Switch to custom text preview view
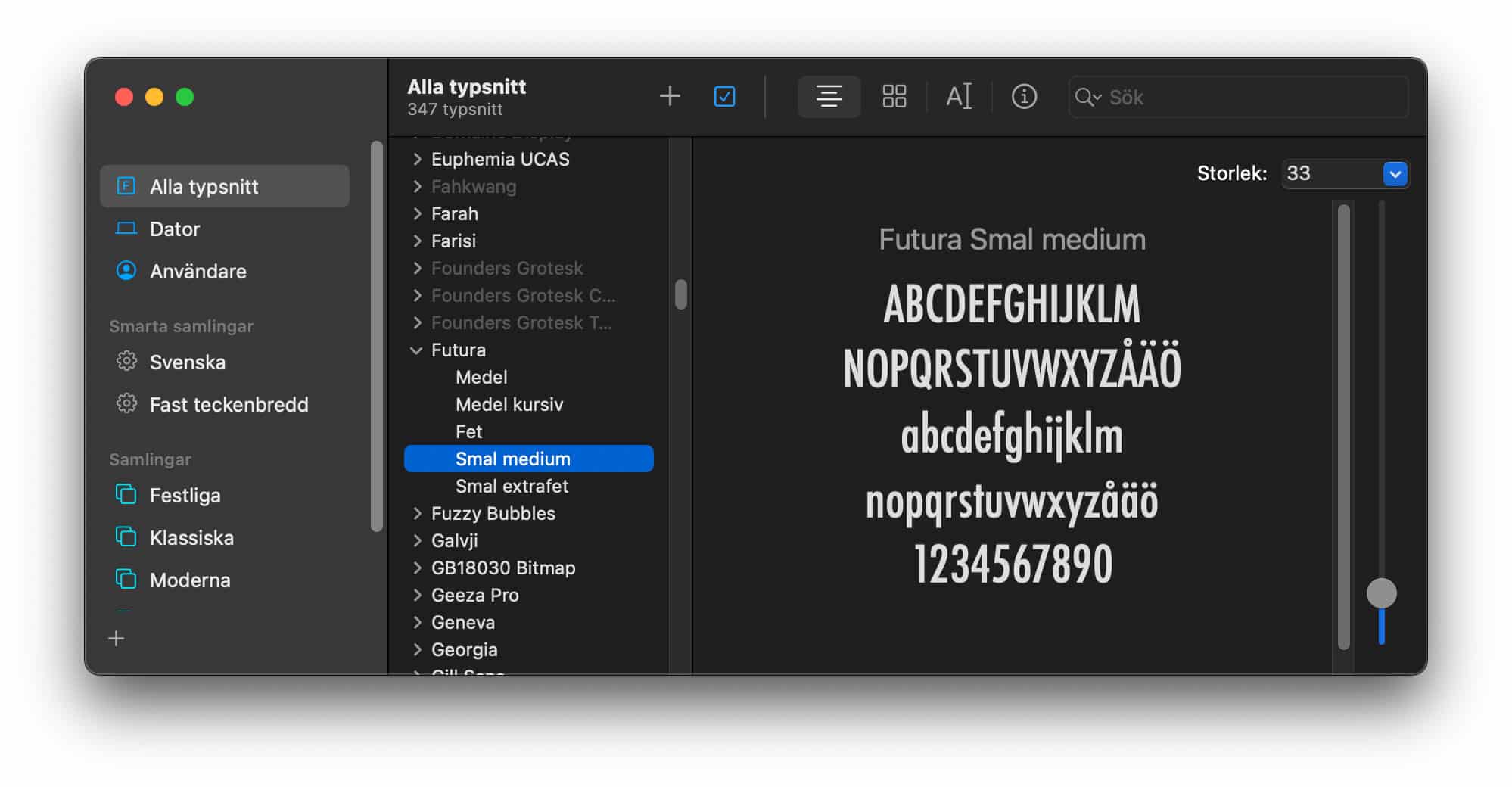1512x787 pixels. [959, 96]
